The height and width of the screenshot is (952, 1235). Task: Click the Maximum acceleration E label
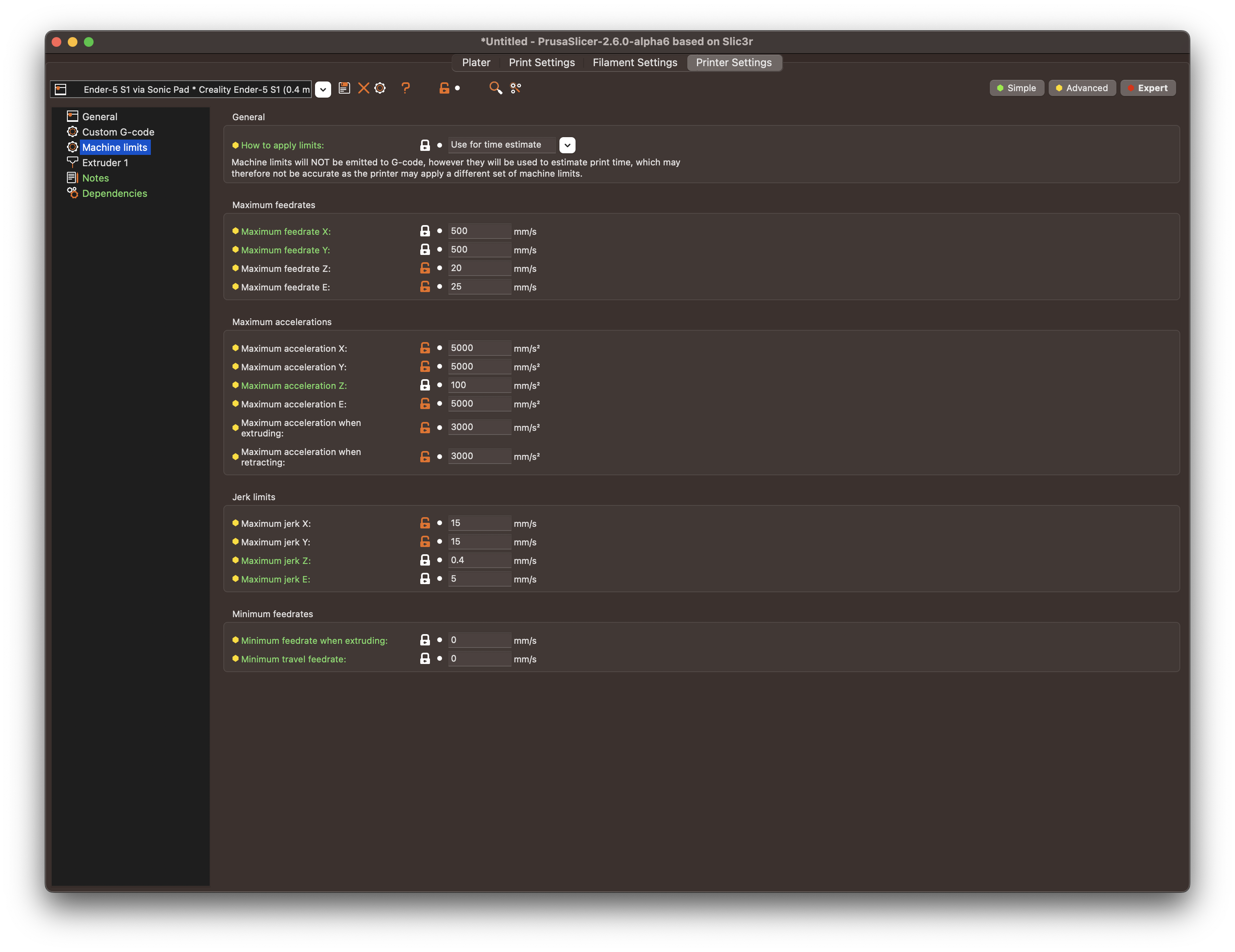294,405
